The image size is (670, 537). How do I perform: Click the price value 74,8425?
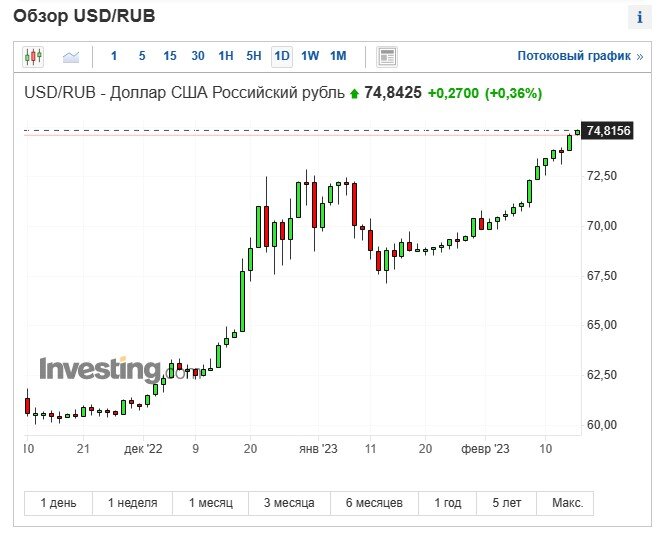[x=393, y=93]
